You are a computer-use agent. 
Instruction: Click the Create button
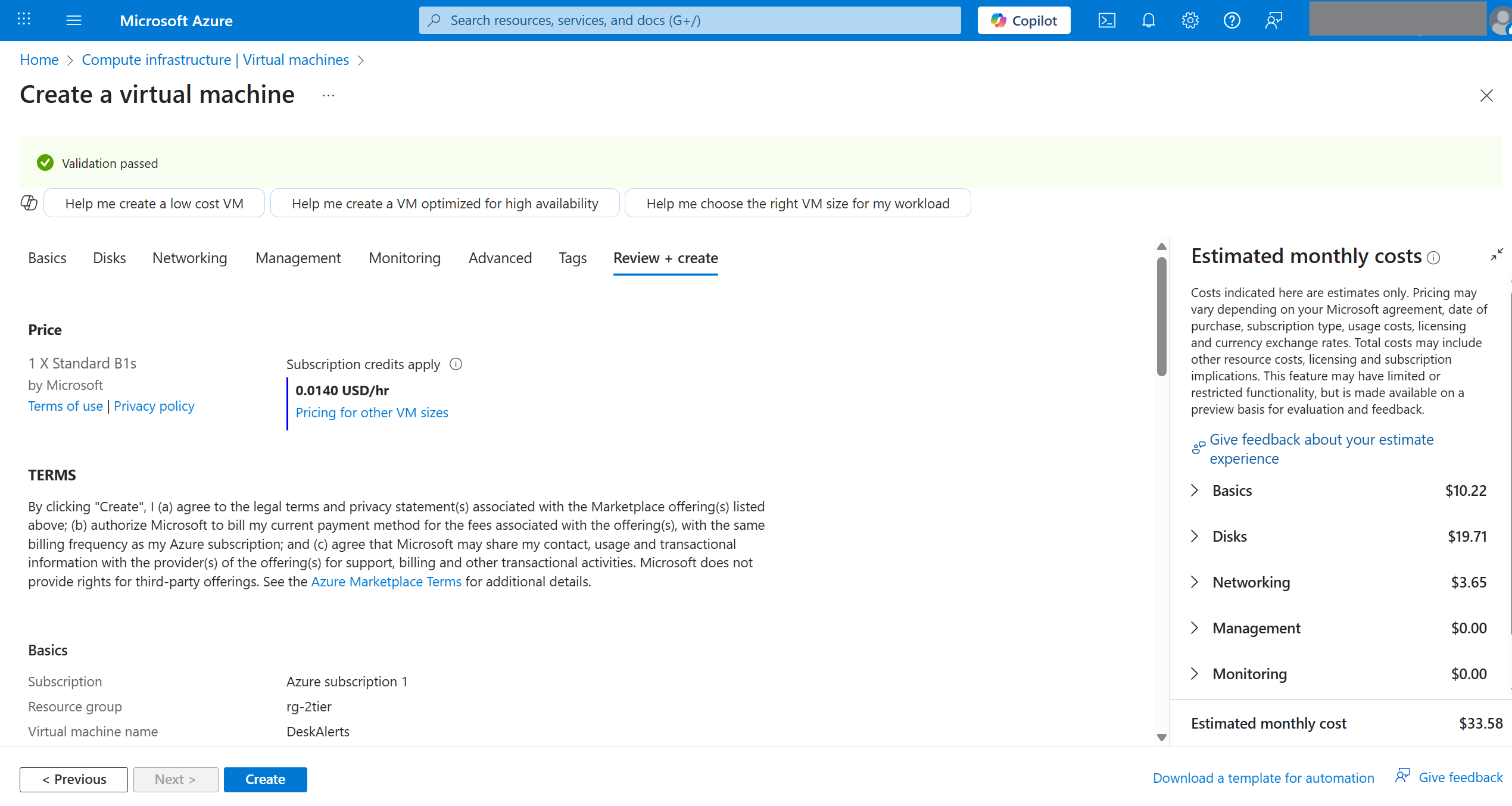point(265,779)
